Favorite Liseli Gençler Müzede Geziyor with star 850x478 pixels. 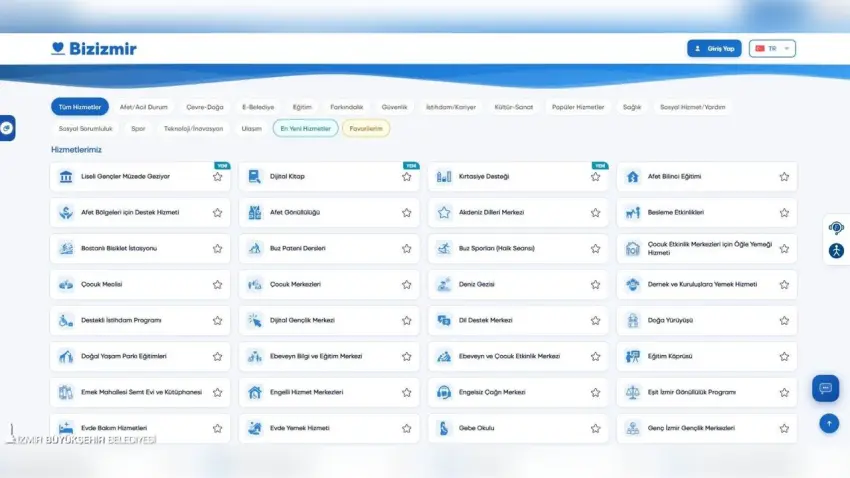[217, 177]
